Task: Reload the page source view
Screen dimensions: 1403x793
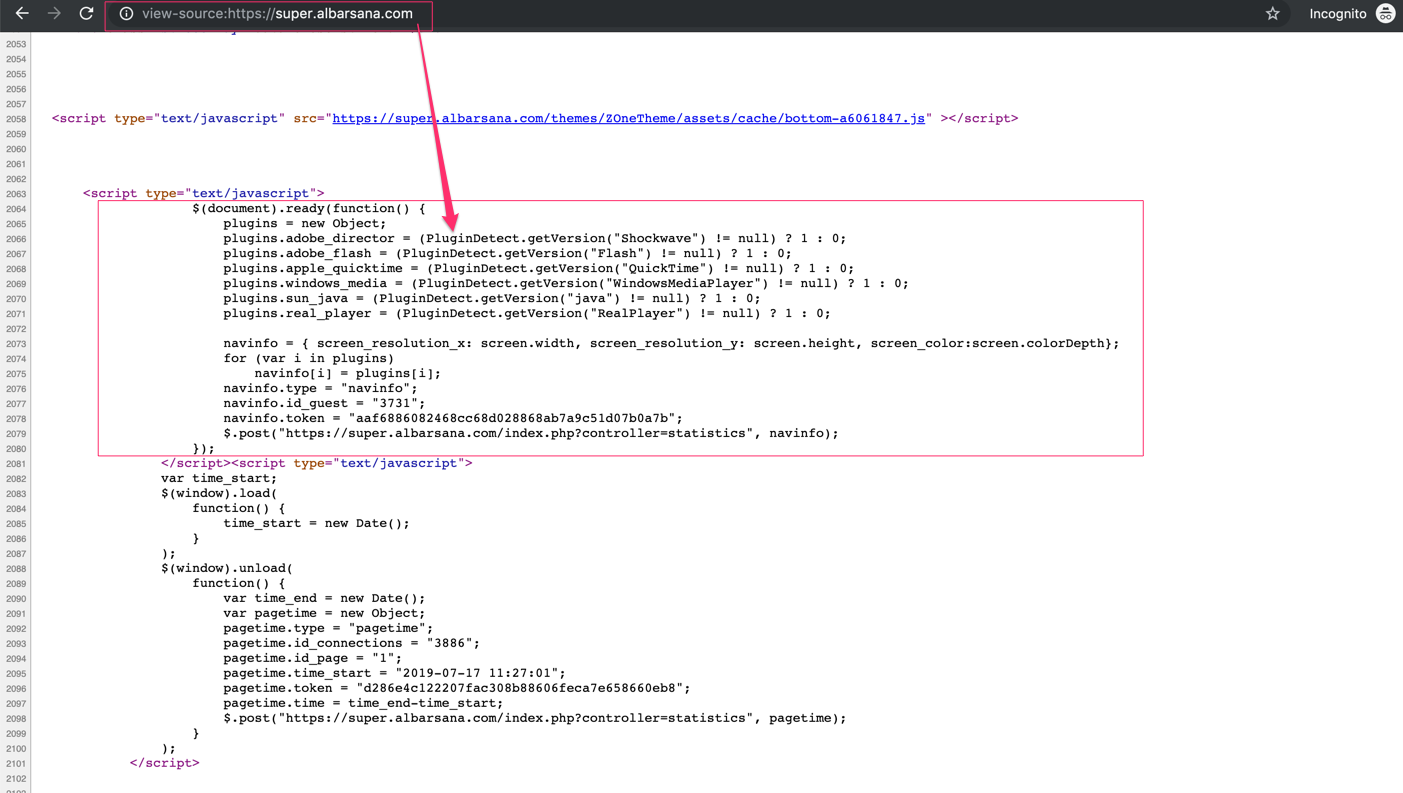Action: coord(86,13)
